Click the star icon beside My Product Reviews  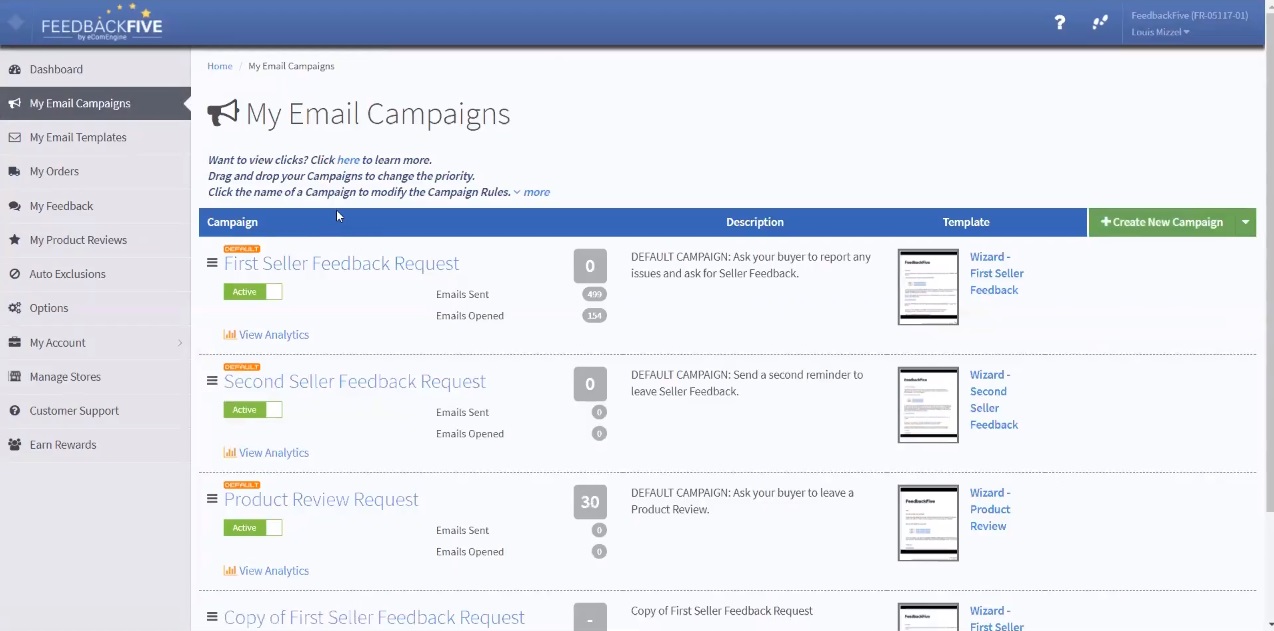click(15, 239)
